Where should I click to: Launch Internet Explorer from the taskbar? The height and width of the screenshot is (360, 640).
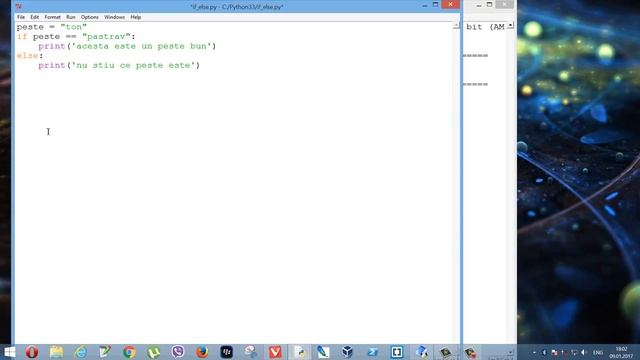80,352
